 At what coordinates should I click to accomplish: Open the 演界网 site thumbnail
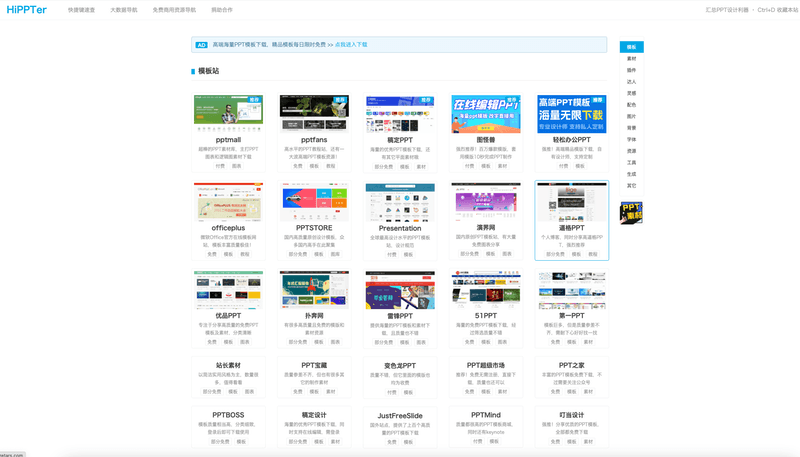pyautogui.click(x=486, y=202)
